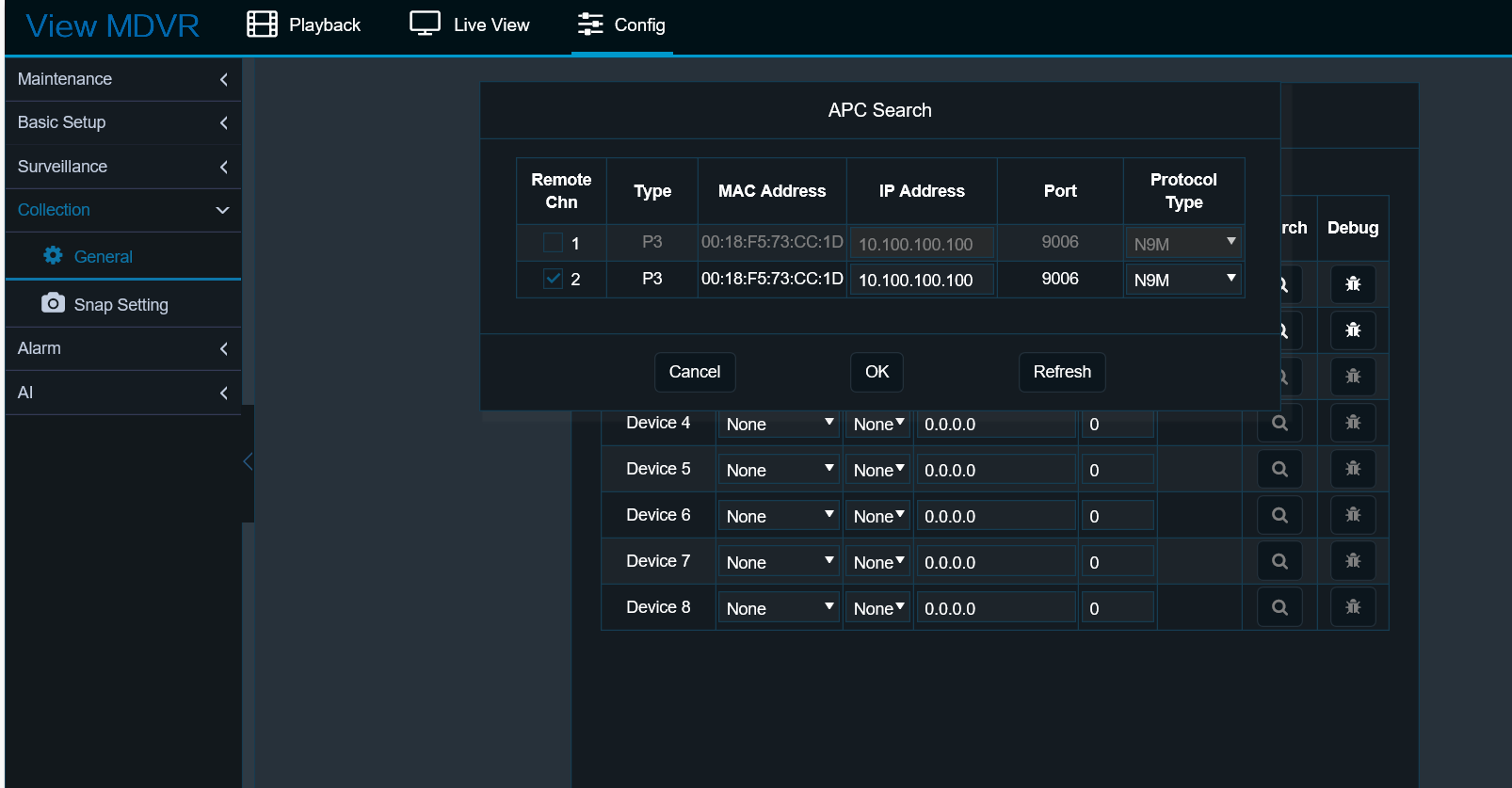The height and width of the screenshot is (788, 1512).
Task: Select General gear item in Collection
Action: tap(103, 256)
